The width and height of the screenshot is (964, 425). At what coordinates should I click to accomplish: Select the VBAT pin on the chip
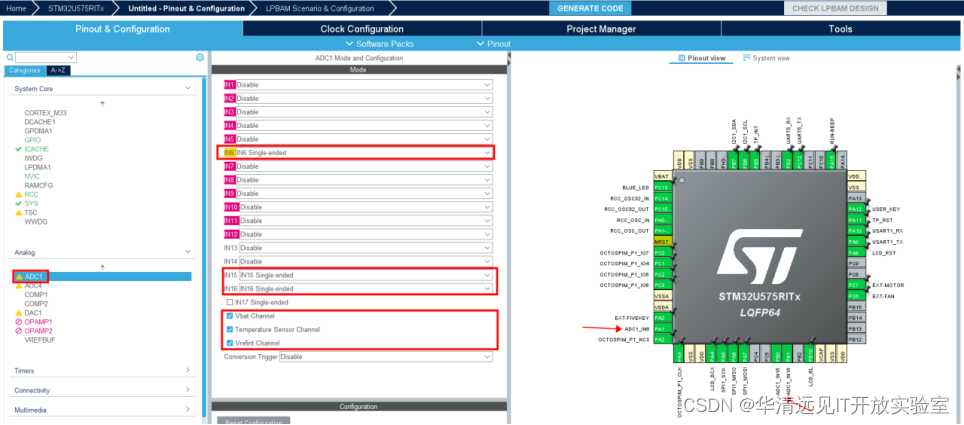[x=662, y=177]
